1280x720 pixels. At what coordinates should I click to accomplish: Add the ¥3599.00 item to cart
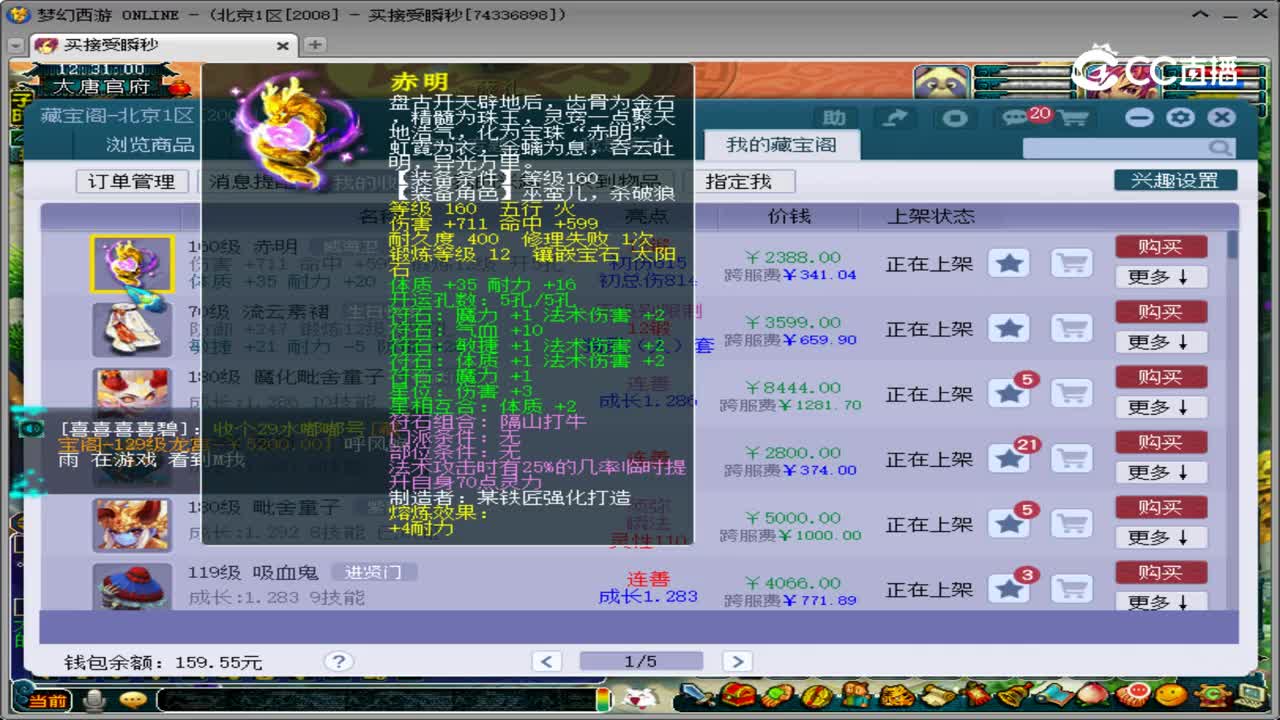coord(1071,328)
